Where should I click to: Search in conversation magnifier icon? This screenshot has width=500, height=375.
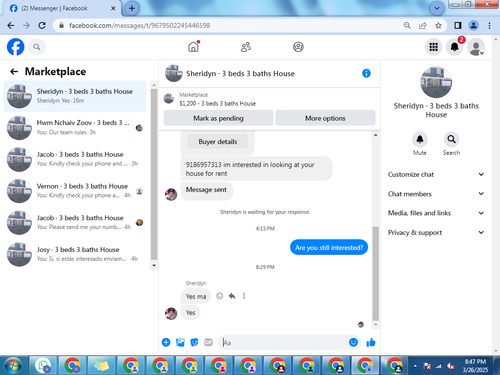point(451,139)
